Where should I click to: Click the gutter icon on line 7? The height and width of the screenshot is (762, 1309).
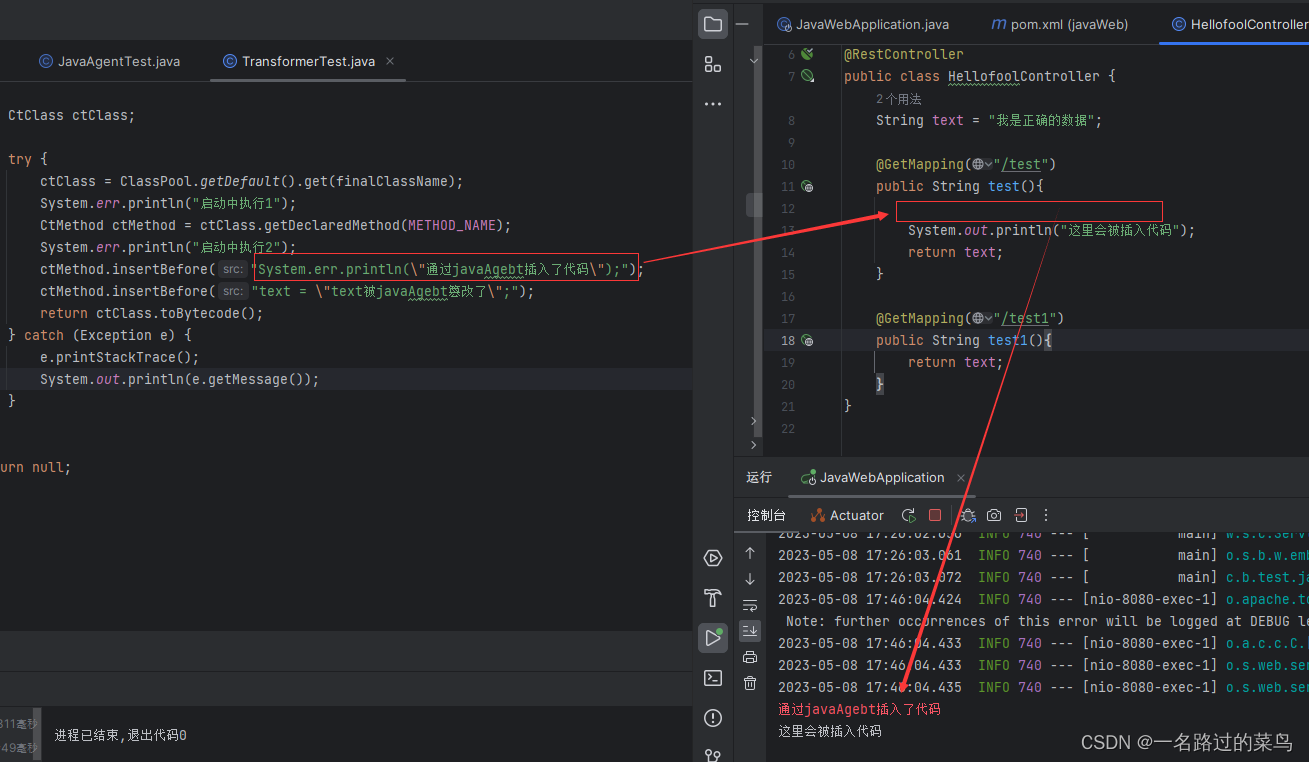tap(807, 76)
